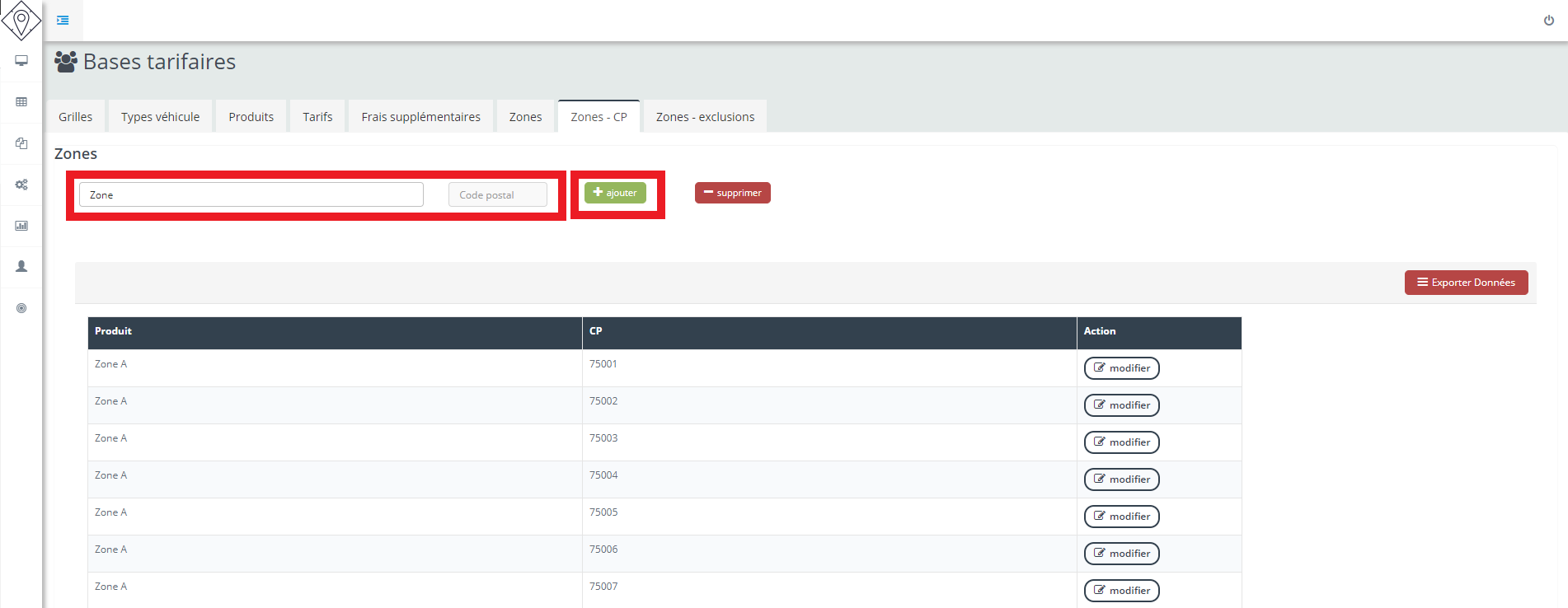Open the Types véhicule tab
This screenshot has width=1568, height=608.
[160, 117]
